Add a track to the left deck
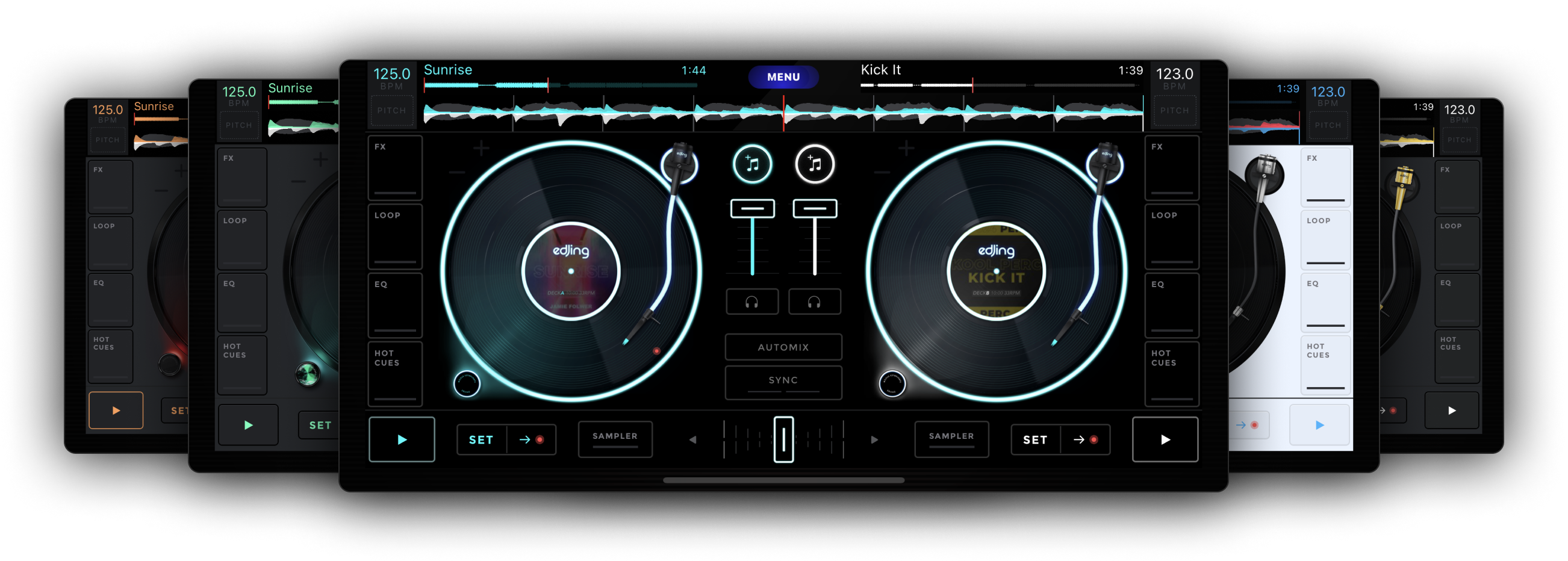 point(752,164)
